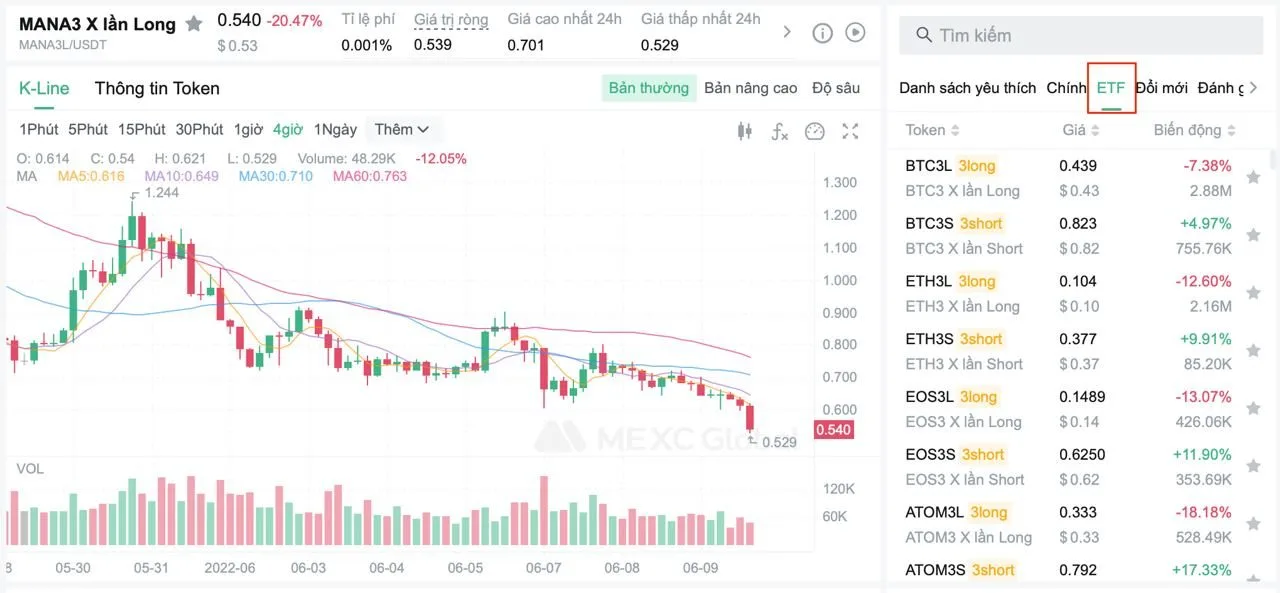1280x593 pixels.
Task: Select the 1Ngày timeframe
Action: (335, 129)
